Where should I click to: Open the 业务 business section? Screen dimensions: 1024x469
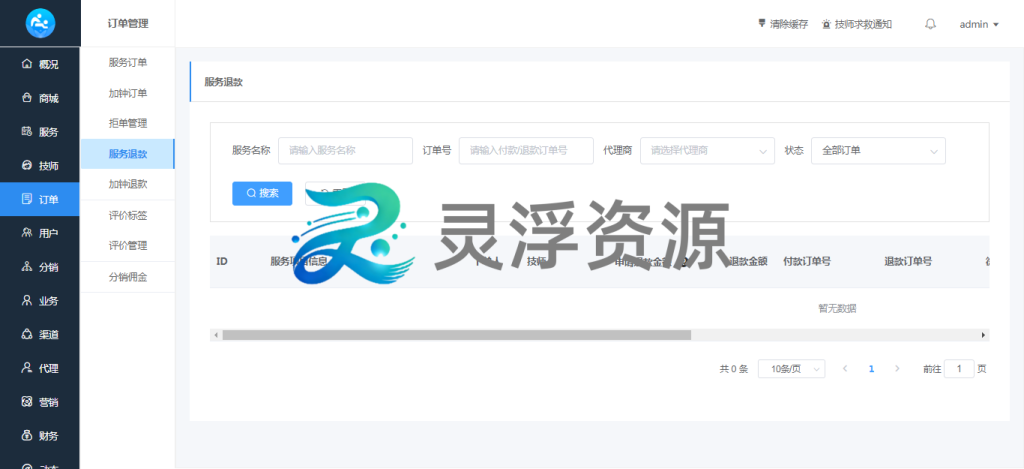click(x=40, y=301)
